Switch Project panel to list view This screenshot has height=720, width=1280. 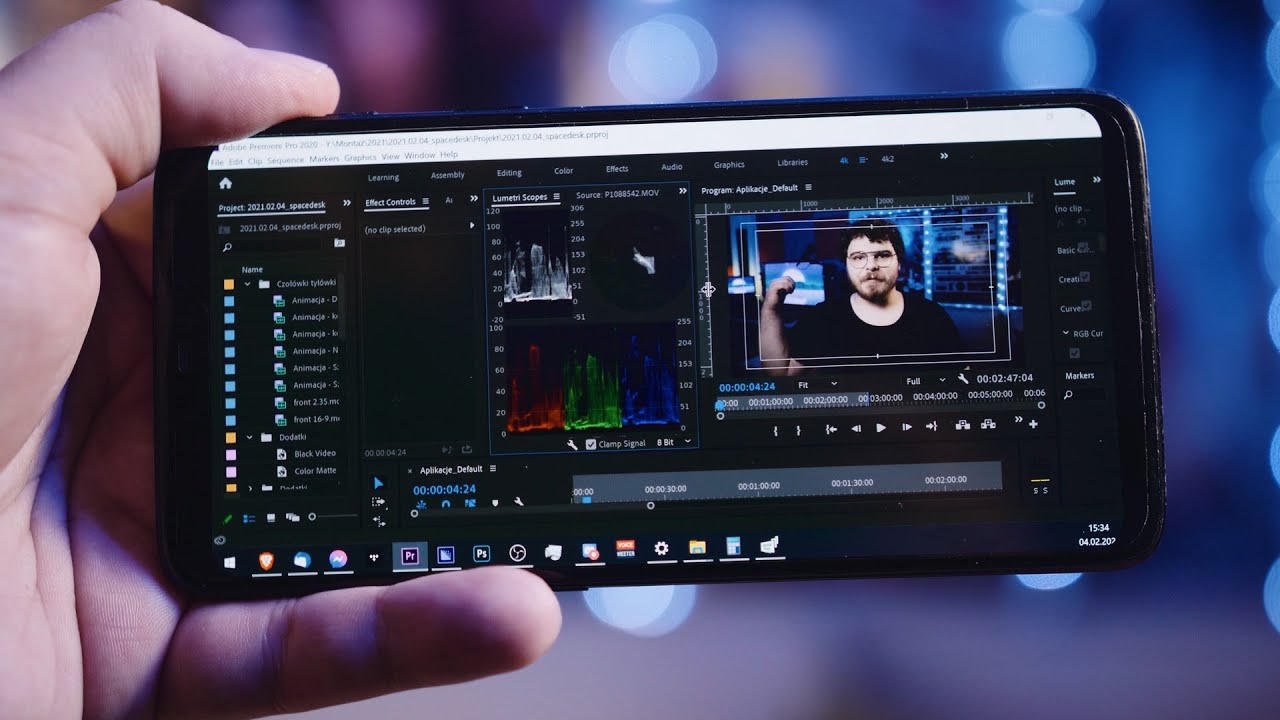point(249,519)
